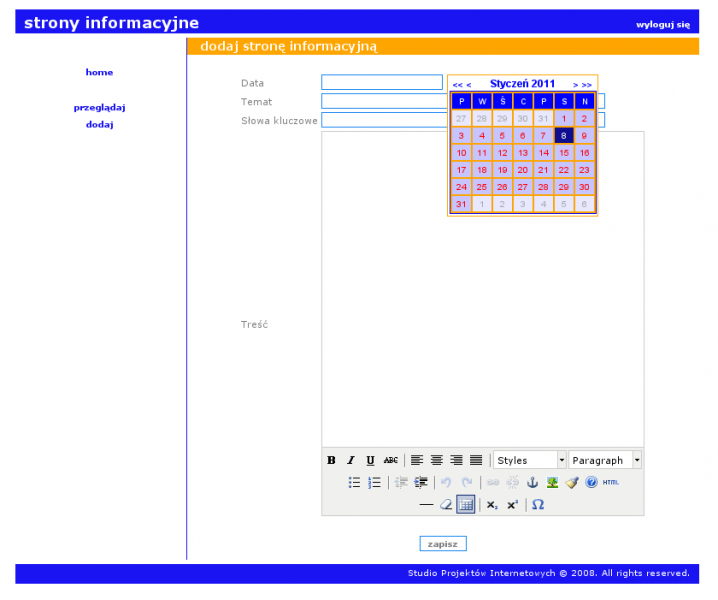Select the dodaj sidebar menu item
This screenshot has height=600, width=718.
click(x=99, y=125)
